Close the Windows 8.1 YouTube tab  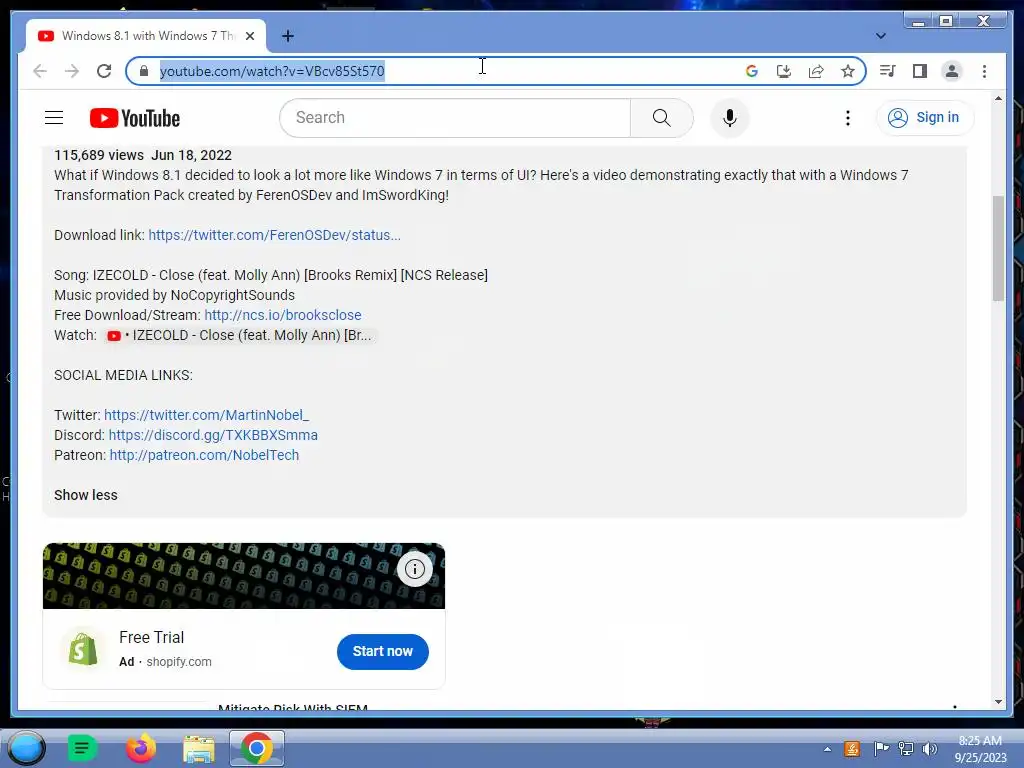pyautogui.click(x=249, y=36)
